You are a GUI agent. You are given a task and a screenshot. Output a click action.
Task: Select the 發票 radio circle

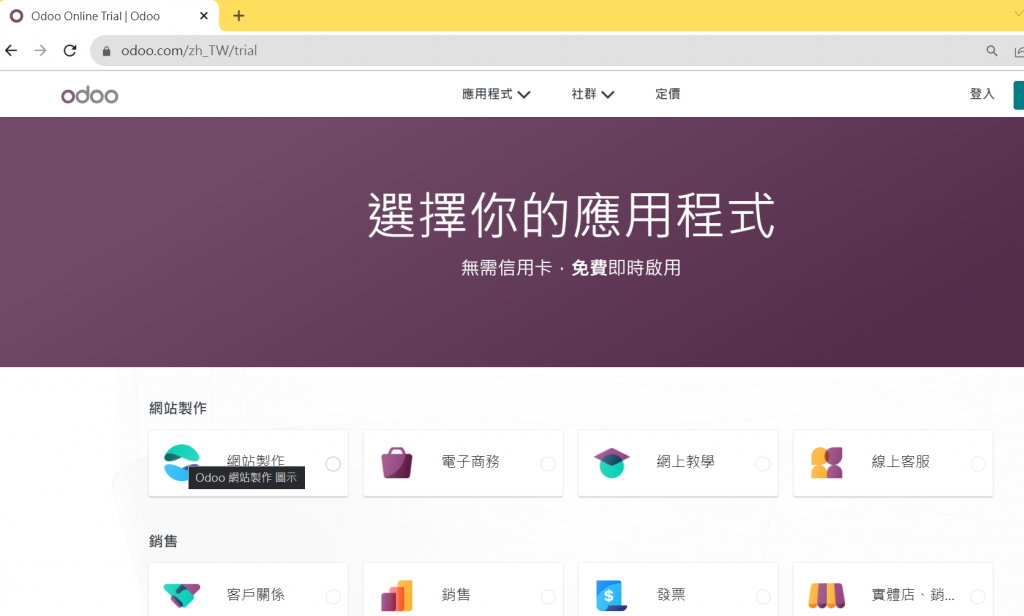coord(763,596)
